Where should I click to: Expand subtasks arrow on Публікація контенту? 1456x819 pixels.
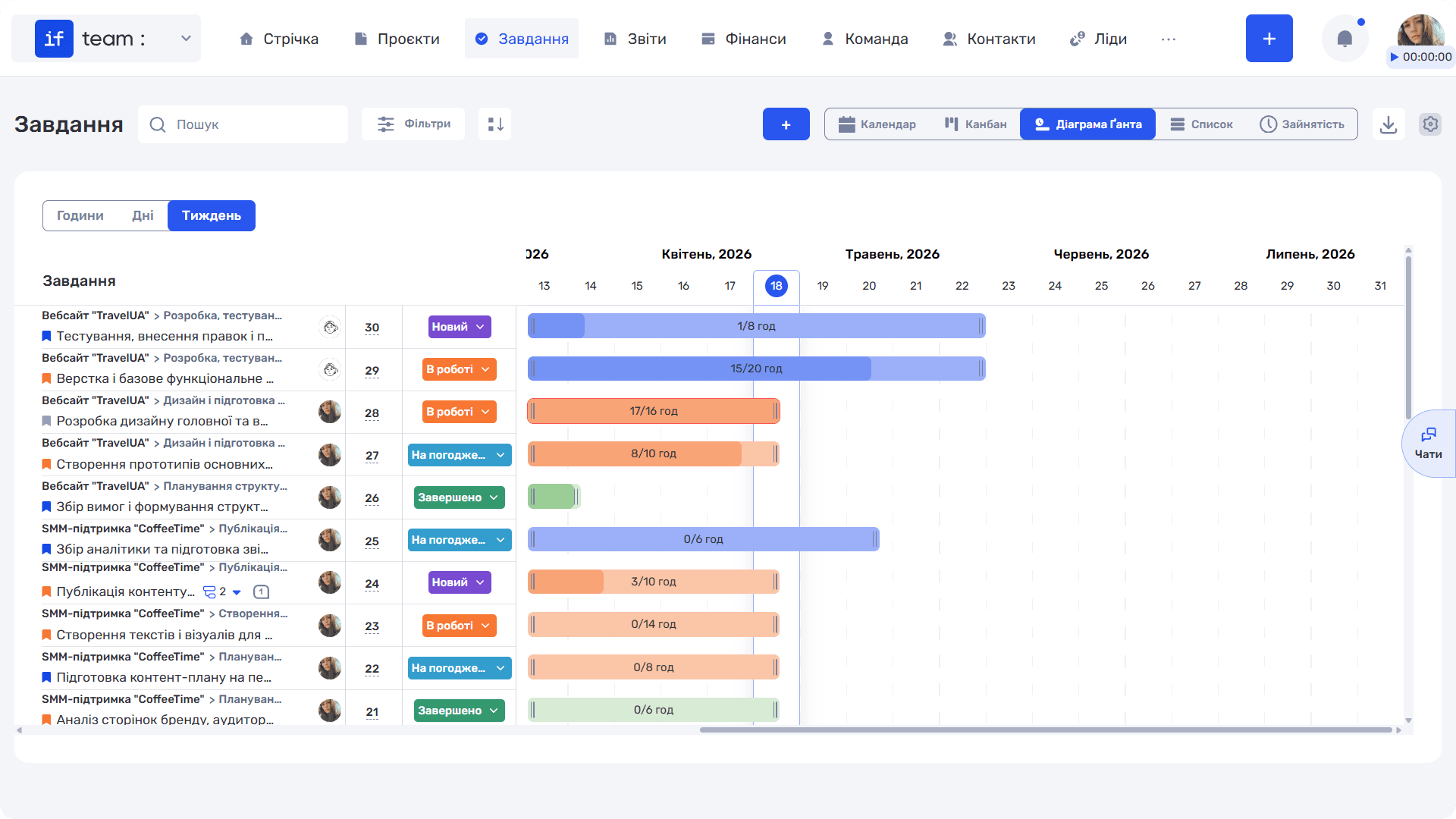pyautogui.click(x=237, y=592)
